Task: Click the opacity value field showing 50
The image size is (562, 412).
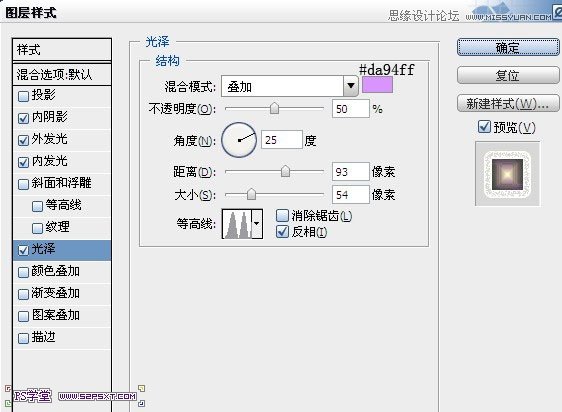Action: [351, 109]
